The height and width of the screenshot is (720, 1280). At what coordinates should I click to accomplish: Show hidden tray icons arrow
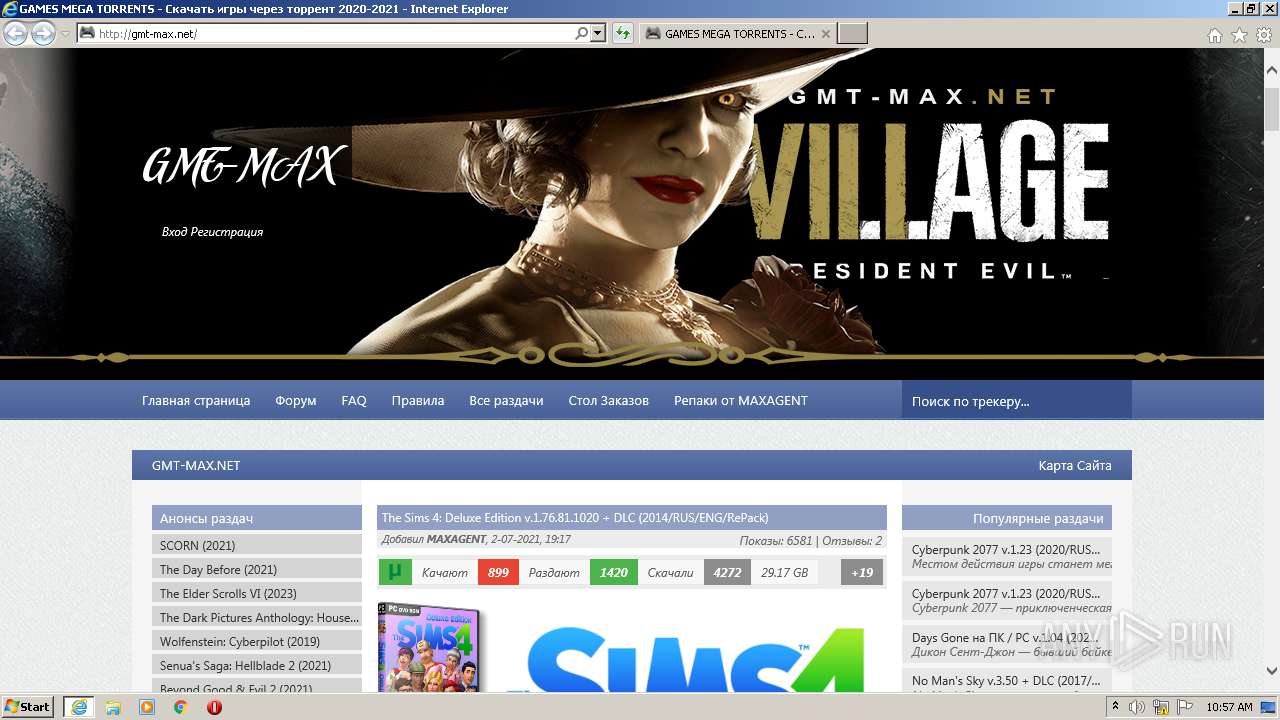(x=1116, y=706)
